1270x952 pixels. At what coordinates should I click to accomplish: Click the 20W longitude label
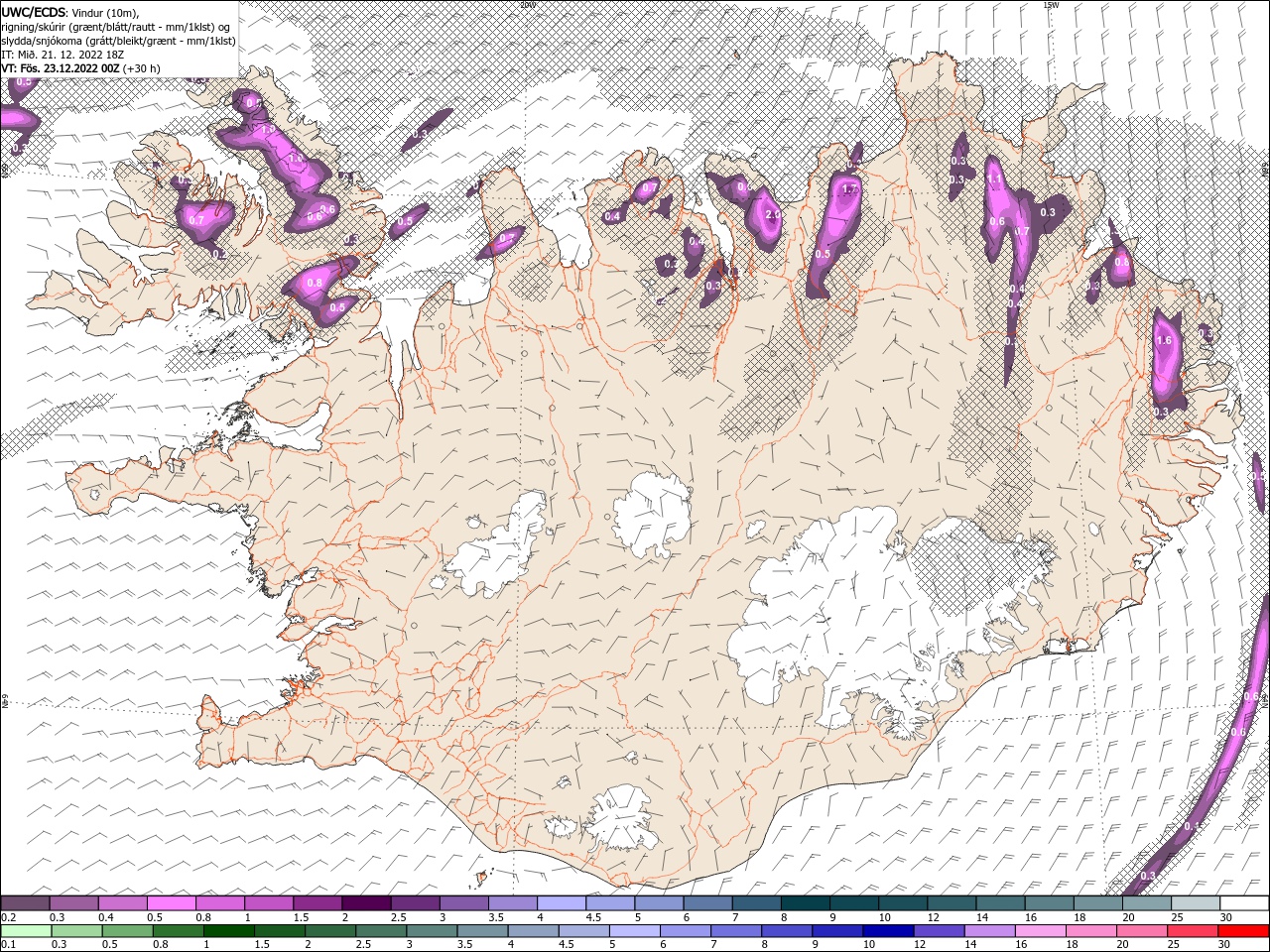pyautogui.click(x=527, y=5)
